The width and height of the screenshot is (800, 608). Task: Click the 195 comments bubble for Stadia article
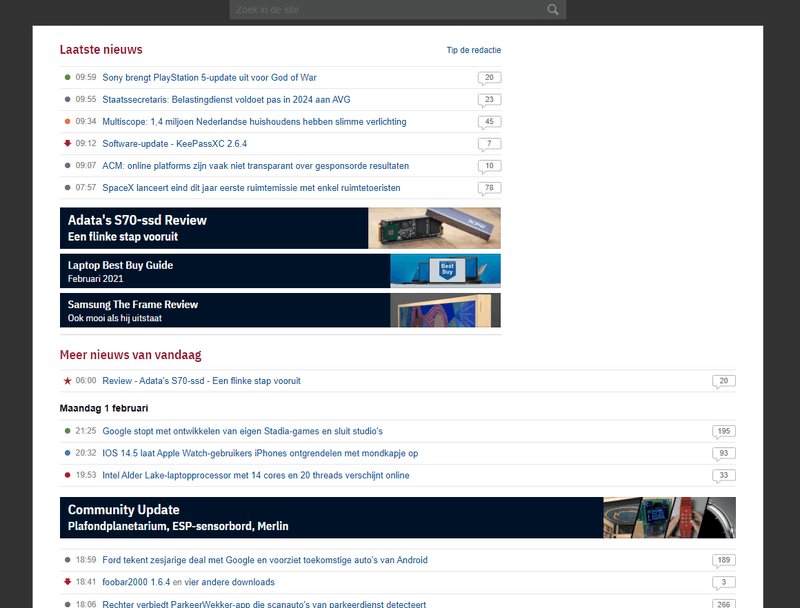723,432
